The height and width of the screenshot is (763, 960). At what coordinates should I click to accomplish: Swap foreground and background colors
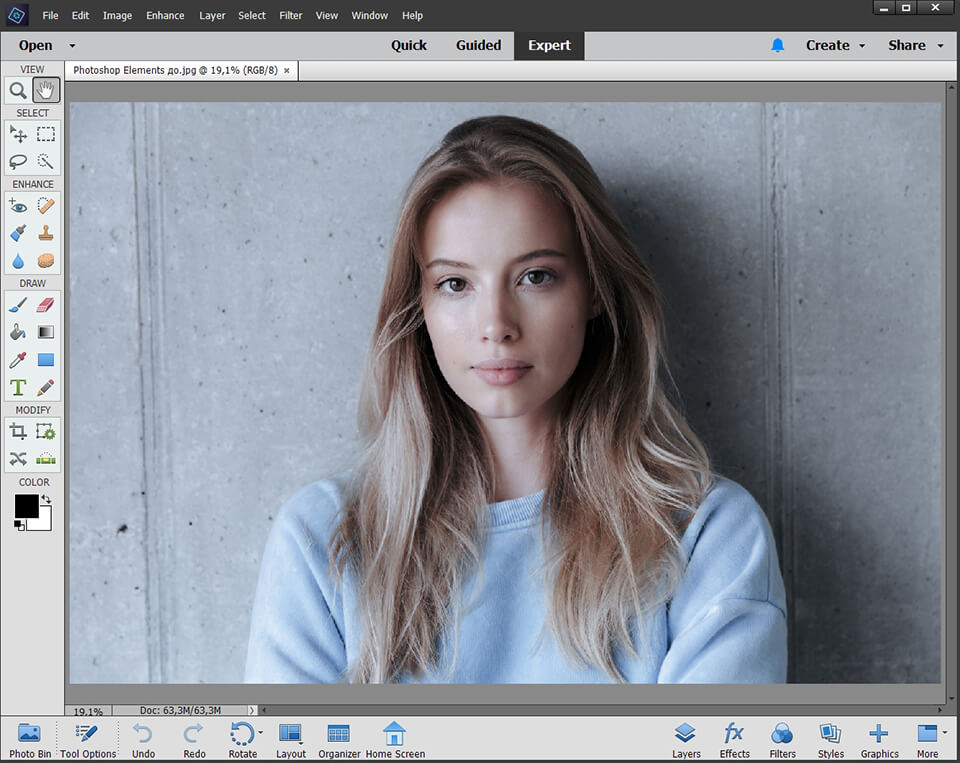tap(46, 499)
